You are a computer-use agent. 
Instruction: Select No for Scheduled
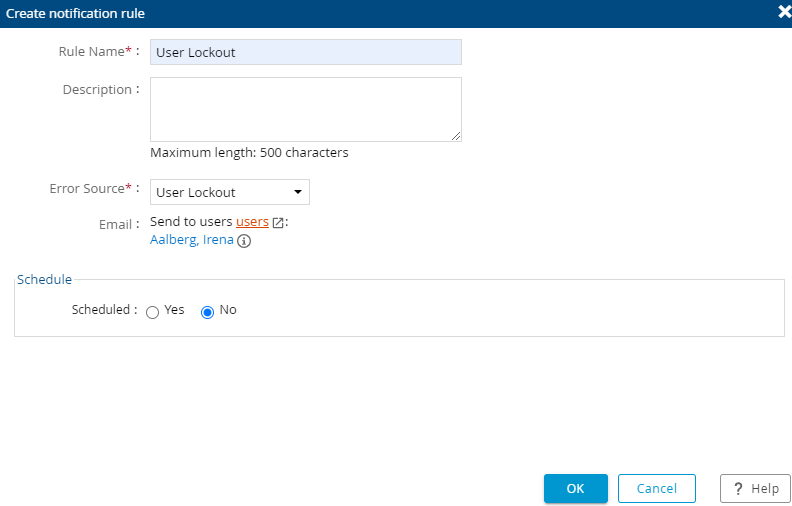[208, 311]
